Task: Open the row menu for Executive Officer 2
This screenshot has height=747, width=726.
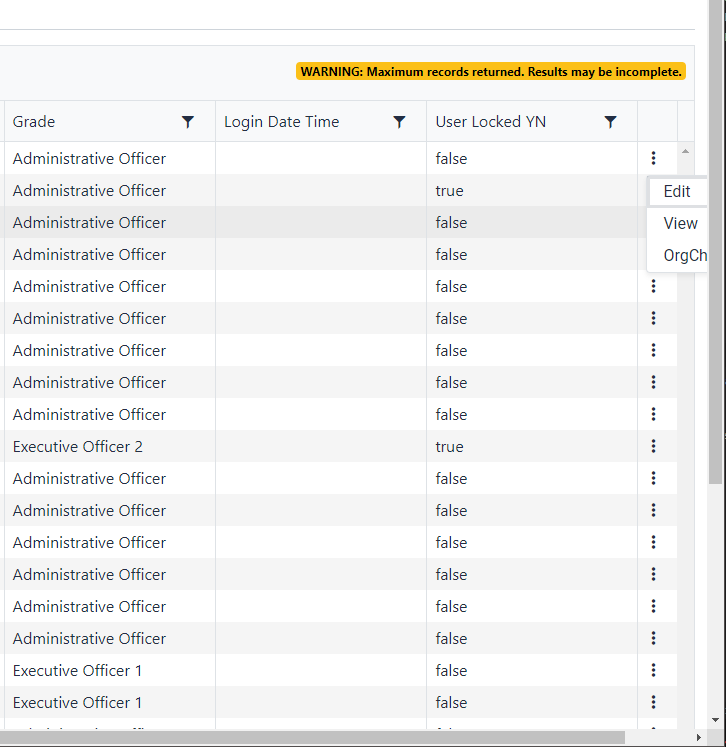Action: [x=653, y=446]
